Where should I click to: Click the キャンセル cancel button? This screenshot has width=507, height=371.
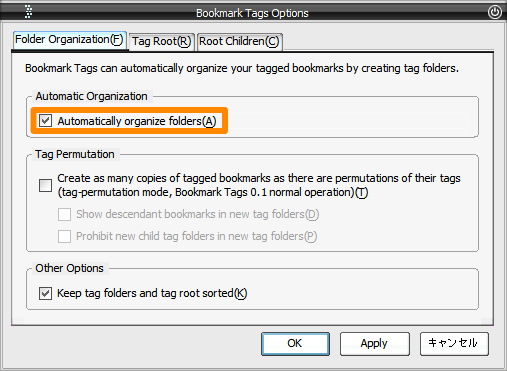454,343
